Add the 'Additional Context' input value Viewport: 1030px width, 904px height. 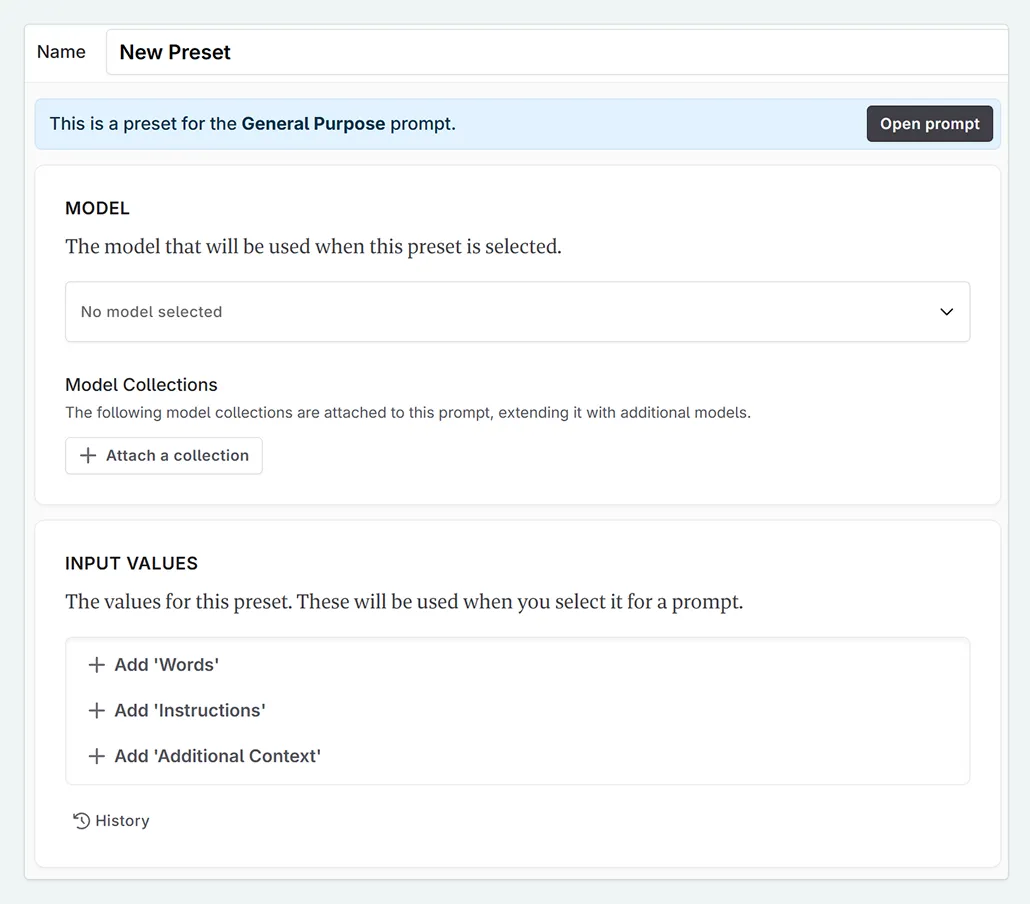click(x=216, y=756)
